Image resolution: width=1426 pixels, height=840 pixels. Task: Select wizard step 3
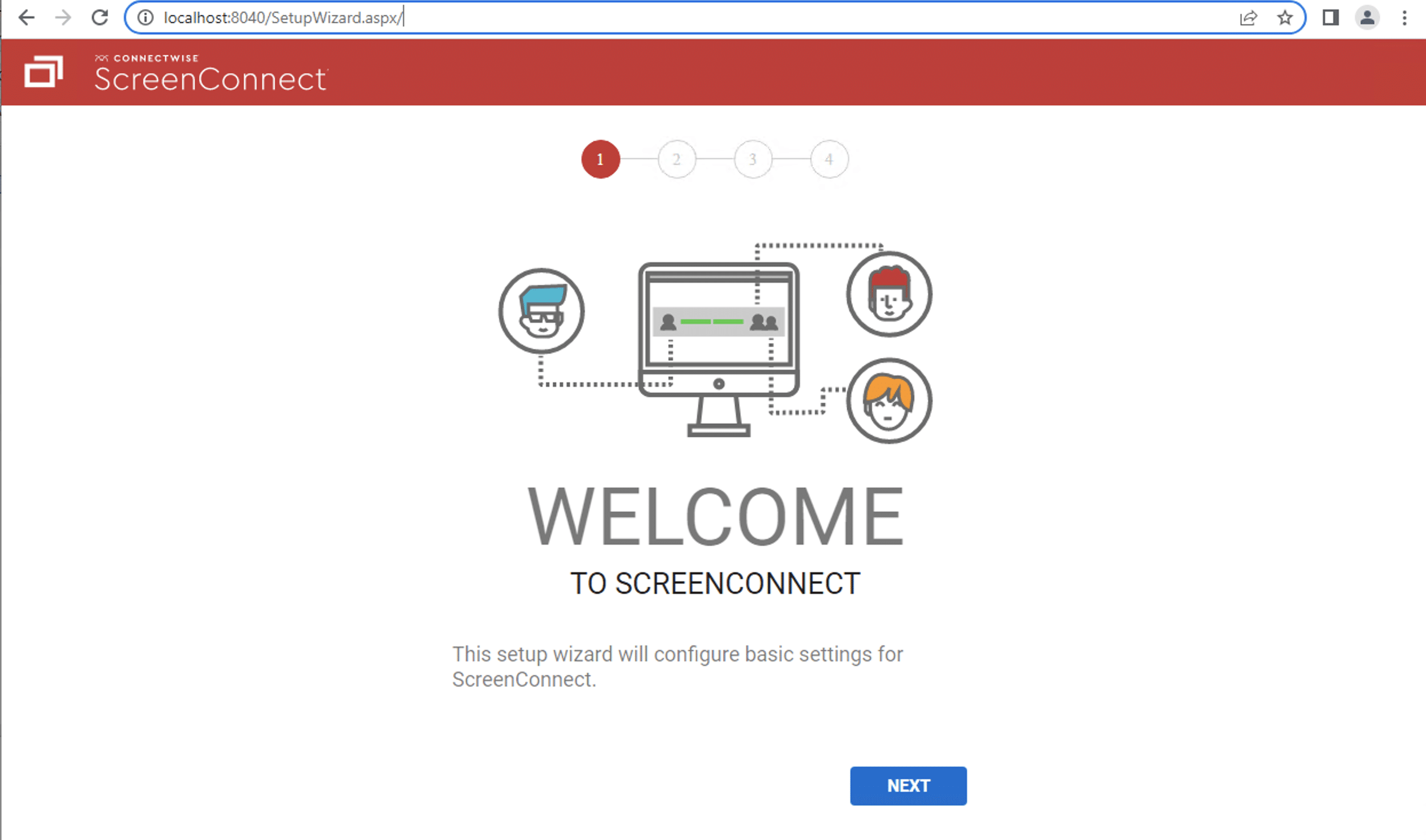(x=753, y=160)
